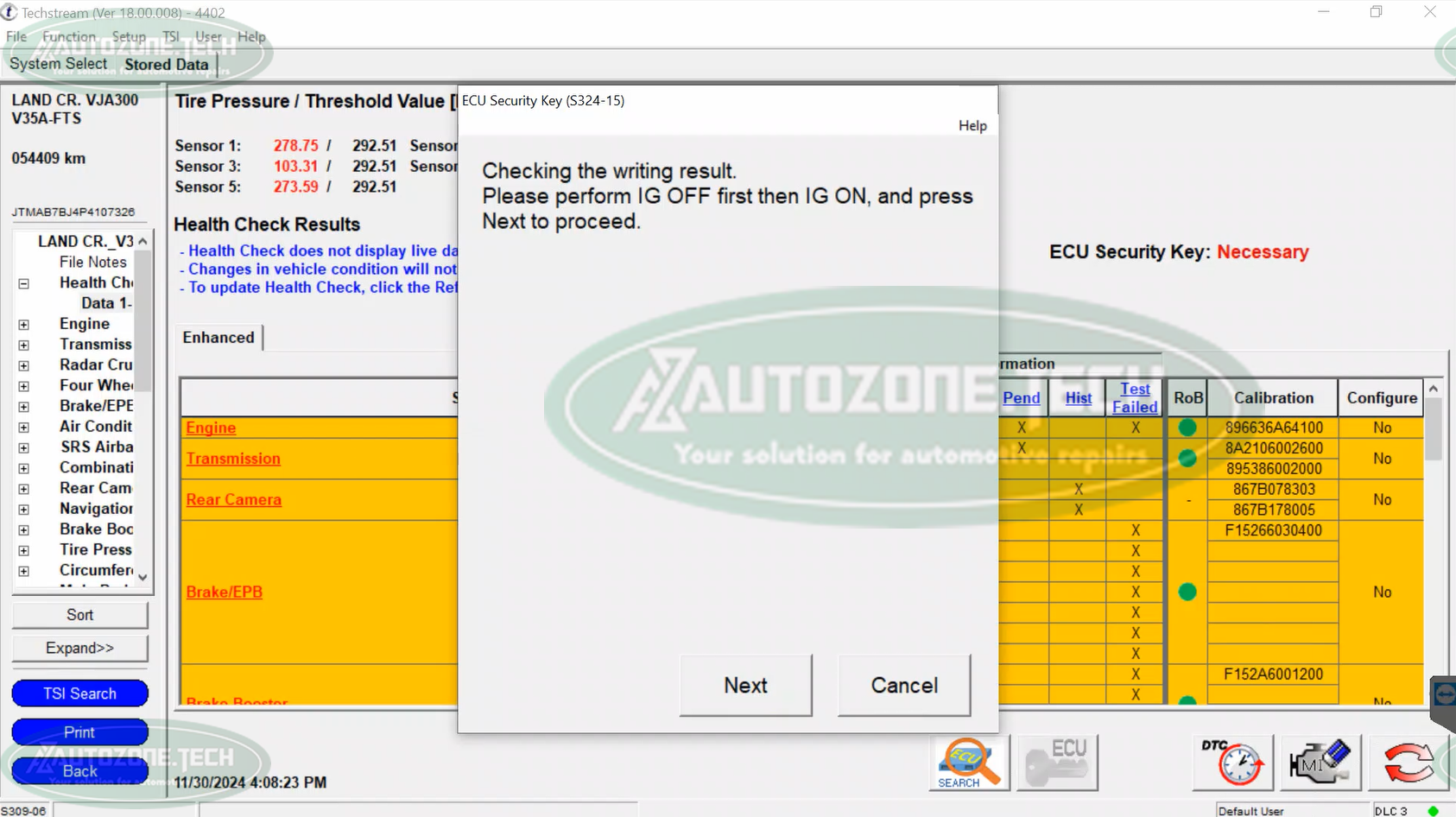Image resolution: width=1456 pixels, height=817 pixels.
Task: Click the ECU Search magnifier icon
Action: click(969, 763)
